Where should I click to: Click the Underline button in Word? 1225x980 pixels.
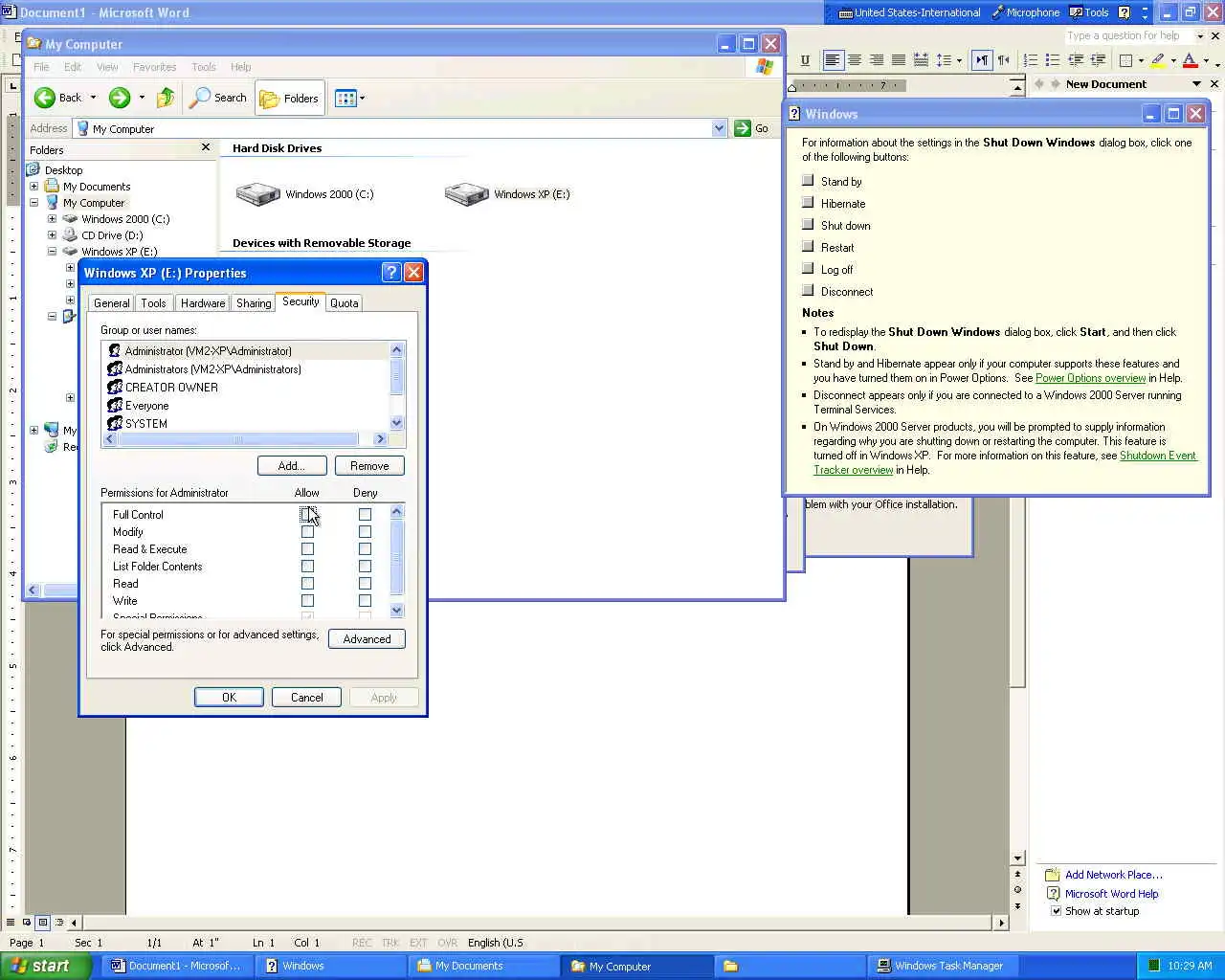(805, 60)
